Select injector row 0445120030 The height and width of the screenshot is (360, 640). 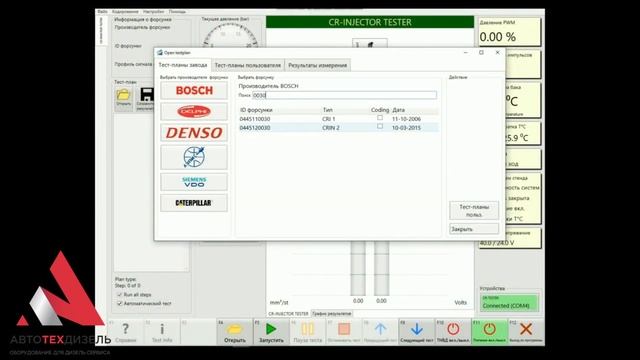tap(339, 128)
